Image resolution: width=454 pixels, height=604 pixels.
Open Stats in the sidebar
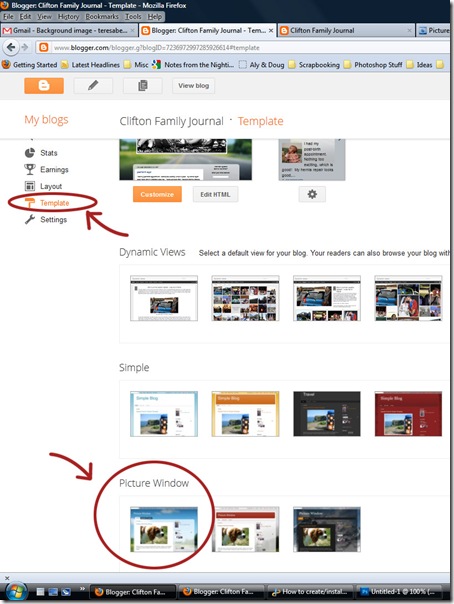click(x=49, y=153)
